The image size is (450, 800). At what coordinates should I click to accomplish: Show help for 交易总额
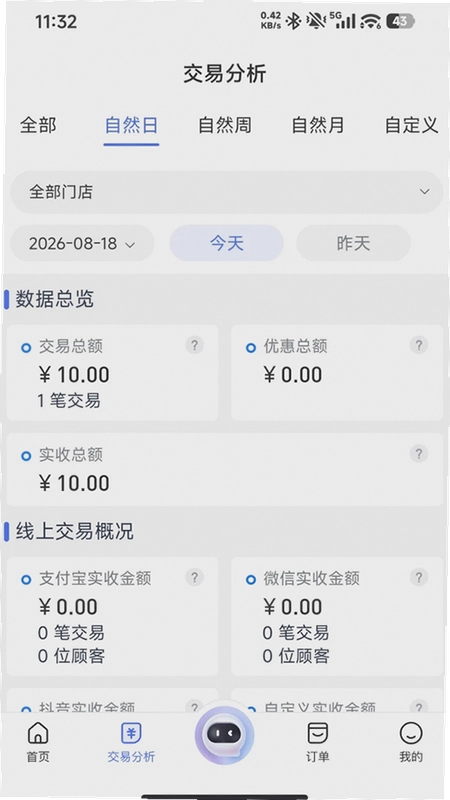[194, 345]
